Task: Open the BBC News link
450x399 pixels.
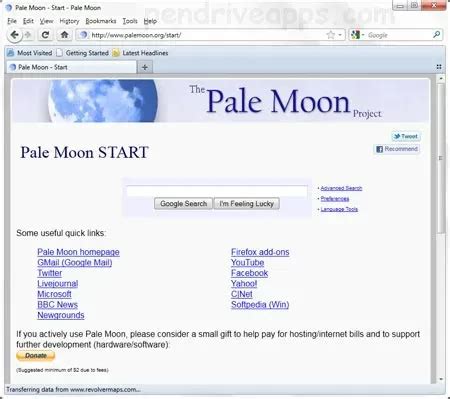Action: (x=57, y=305)
